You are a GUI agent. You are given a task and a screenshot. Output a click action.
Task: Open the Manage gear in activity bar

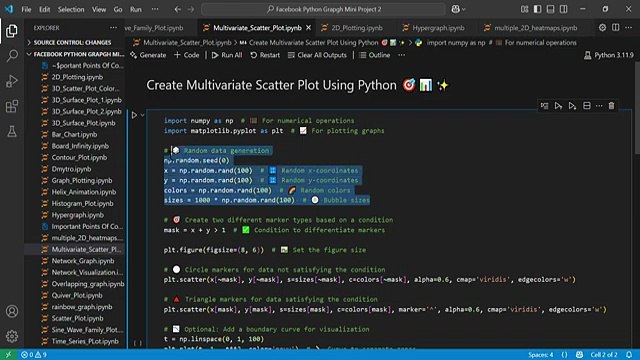12,336
